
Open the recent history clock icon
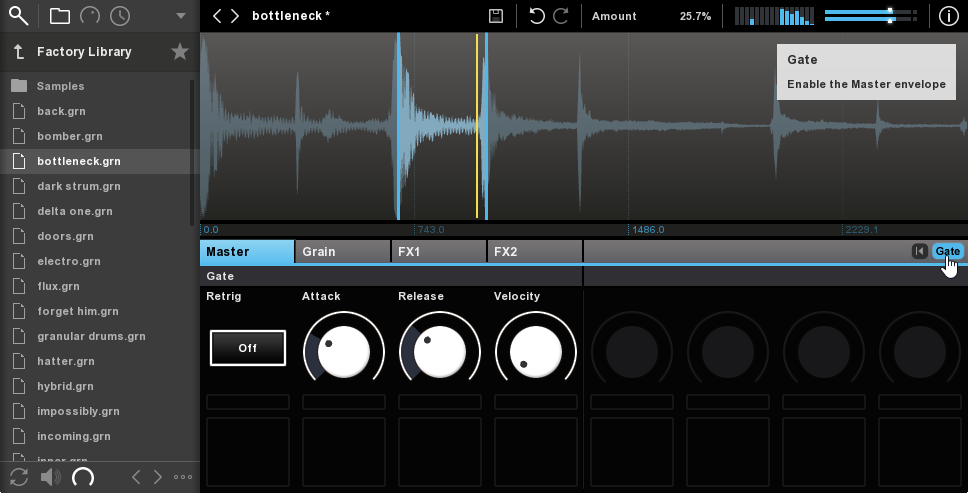pos(120,16)
